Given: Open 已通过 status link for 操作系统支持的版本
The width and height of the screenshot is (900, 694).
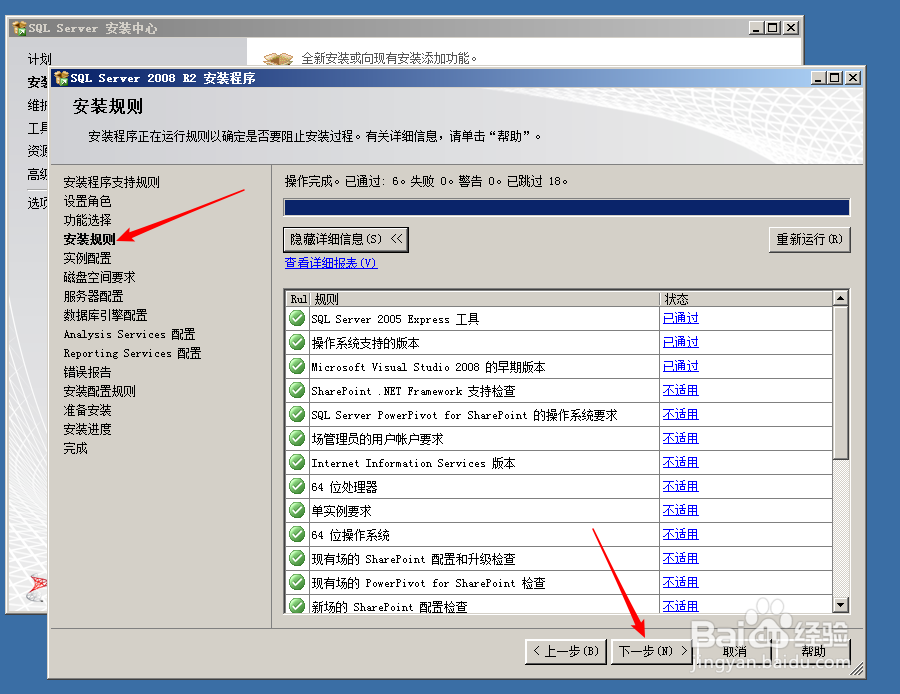Looking at the screenshot, I should pos(681,342).
